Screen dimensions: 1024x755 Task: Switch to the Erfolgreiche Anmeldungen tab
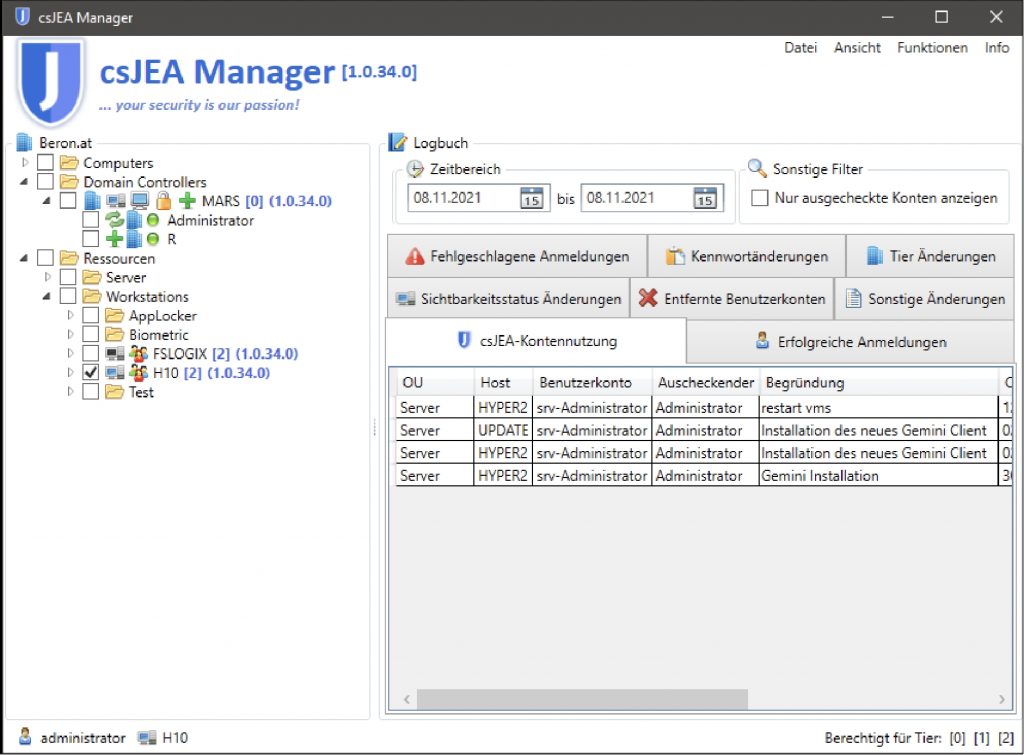tap(850, 342)
